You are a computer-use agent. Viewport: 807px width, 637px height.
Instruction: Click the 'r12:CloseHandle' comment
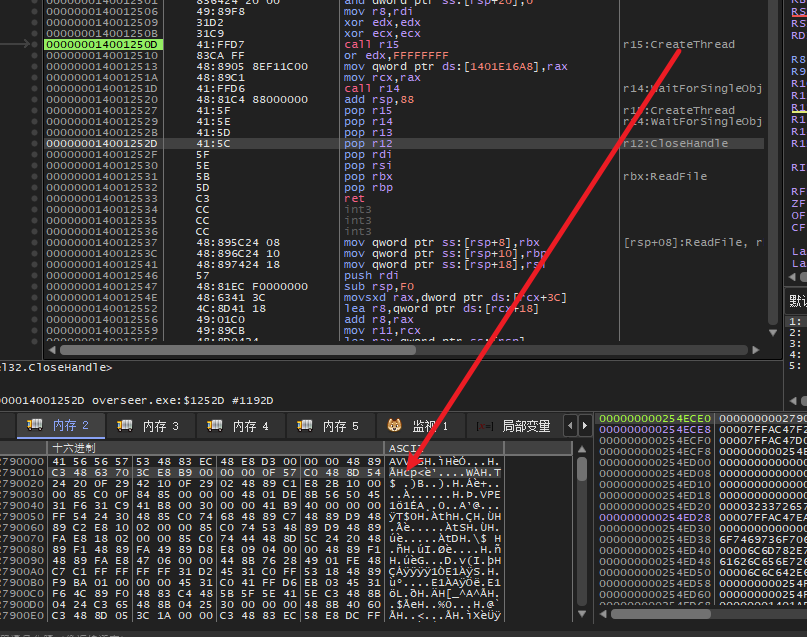pyautogui.click(x=675, y=144)
